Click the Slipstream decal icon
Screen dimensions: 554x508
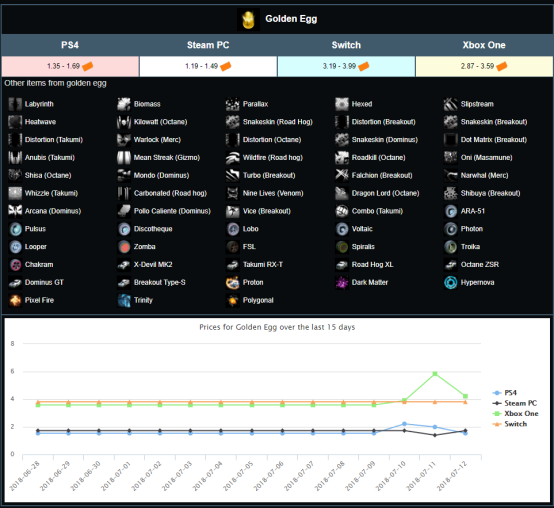451,104
